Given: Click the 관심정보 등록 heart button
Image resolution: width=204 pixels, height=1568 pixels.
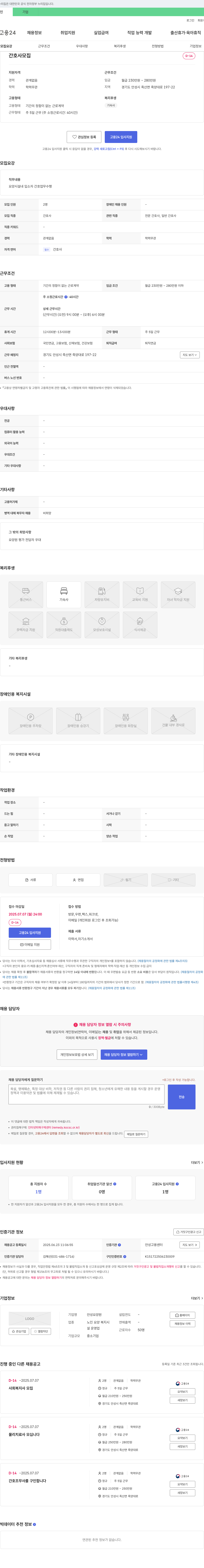Looking at the screenshot, I should pyautogui.click(x=84, y=137).
